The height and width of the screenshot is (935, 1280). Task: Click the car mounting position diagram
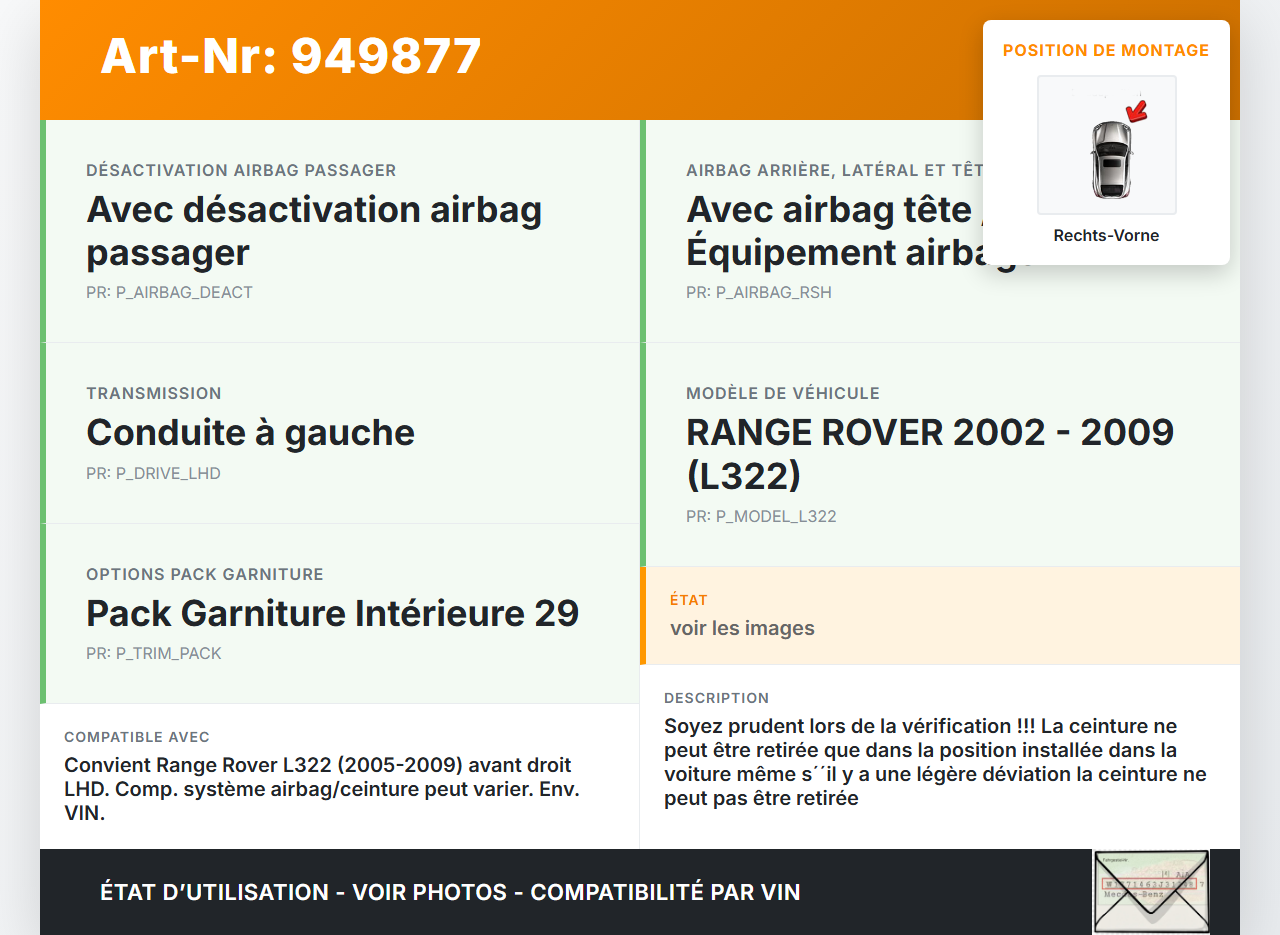click(x=1106, y=144)
